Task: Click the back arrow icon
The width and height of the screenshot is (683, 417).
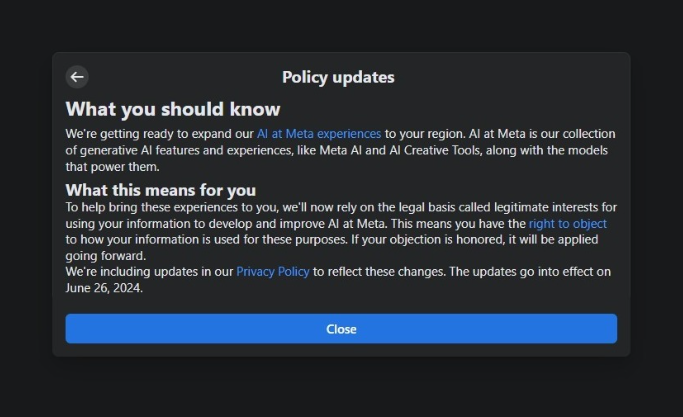Action: tap(77, 77)
